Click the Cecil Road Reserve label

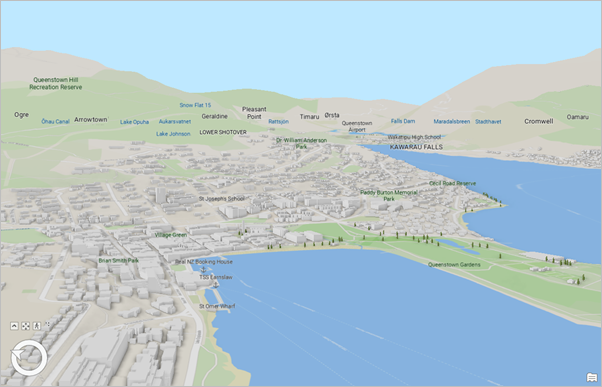click(452, 183)
